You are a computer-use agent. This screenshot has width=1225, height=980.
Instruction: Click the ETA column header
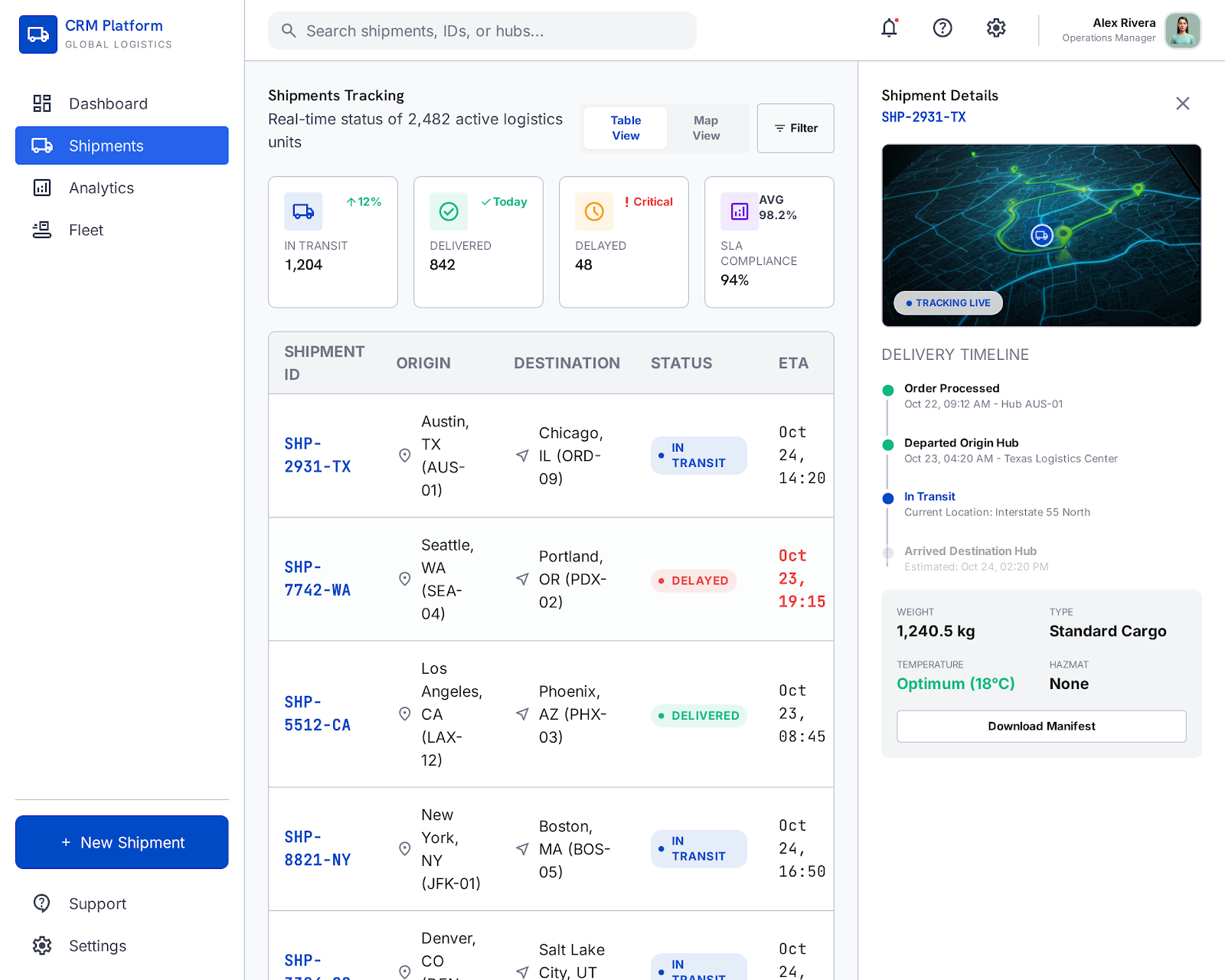pyautogui.click(x=793, y=363)
